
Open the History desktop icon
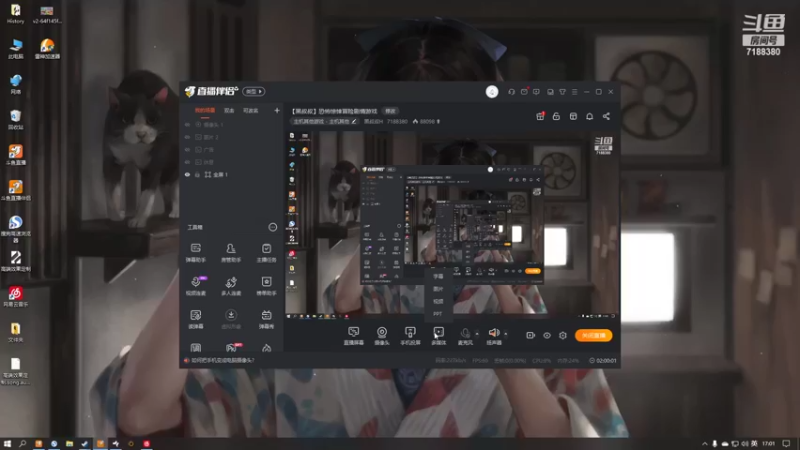click(x=15, y=14)
